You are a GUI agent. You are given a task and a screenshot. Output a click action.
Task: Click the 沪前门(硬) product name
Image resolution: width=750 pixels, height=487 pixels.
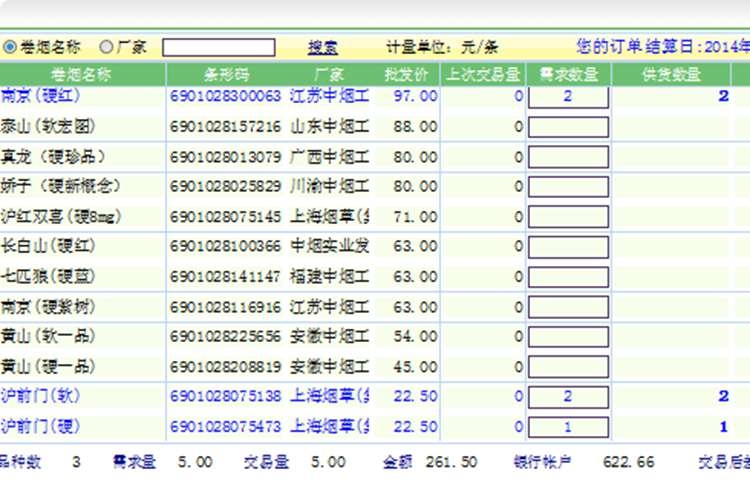[x=40, y=426]
